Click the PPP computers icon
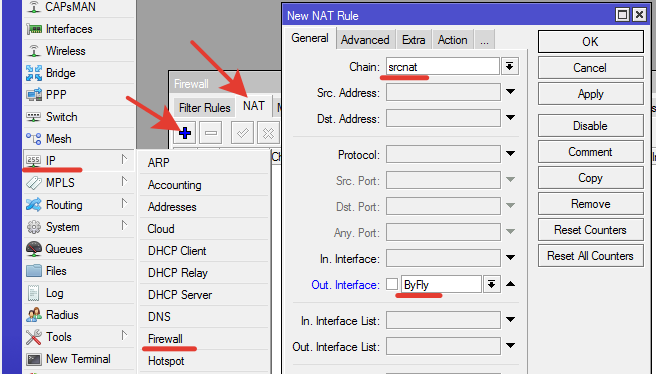The image size is (656, 374). [x=34, y=95]
